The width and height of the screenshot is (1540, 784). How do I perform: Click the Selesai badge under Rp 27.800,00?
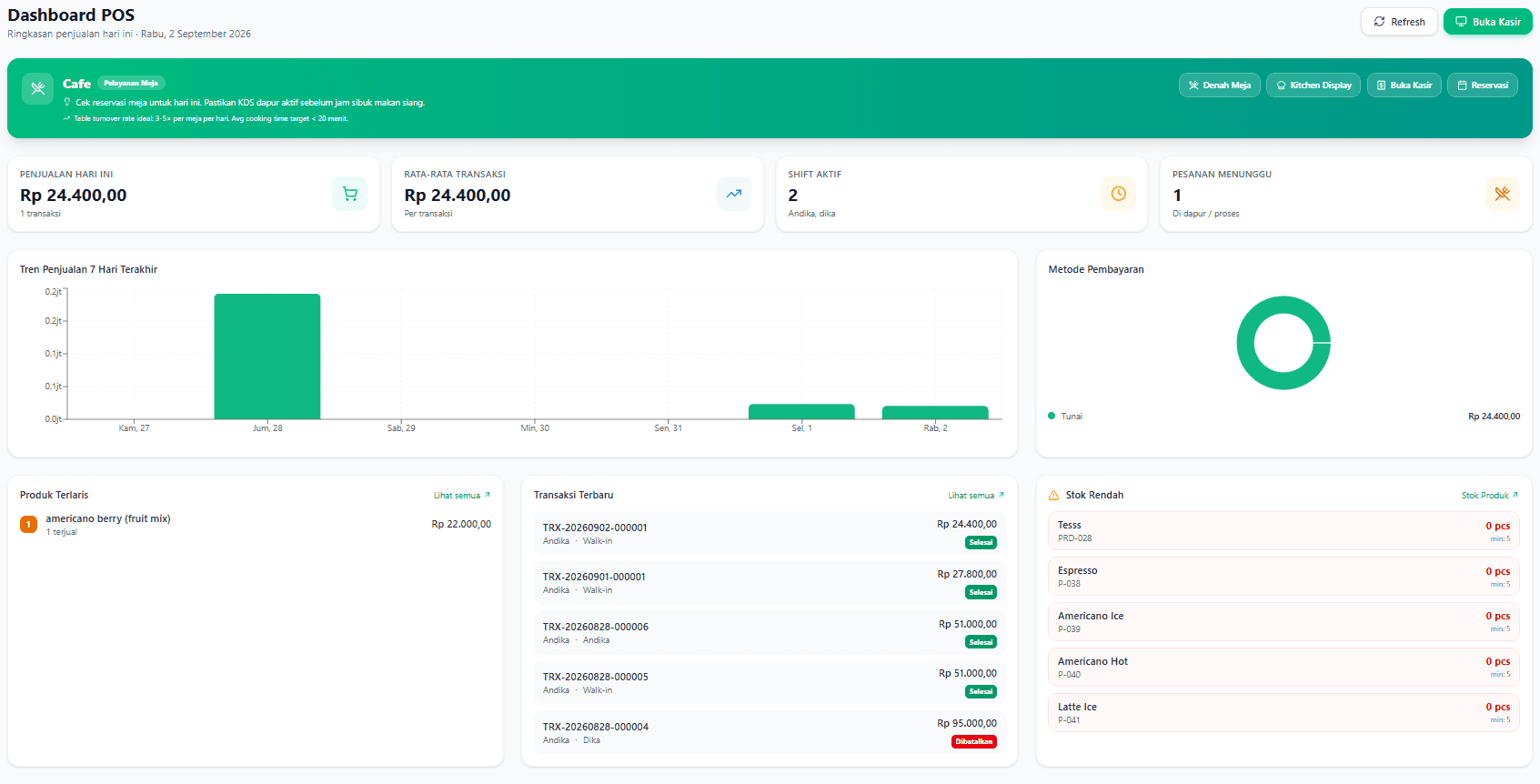(x=981, y=592)
